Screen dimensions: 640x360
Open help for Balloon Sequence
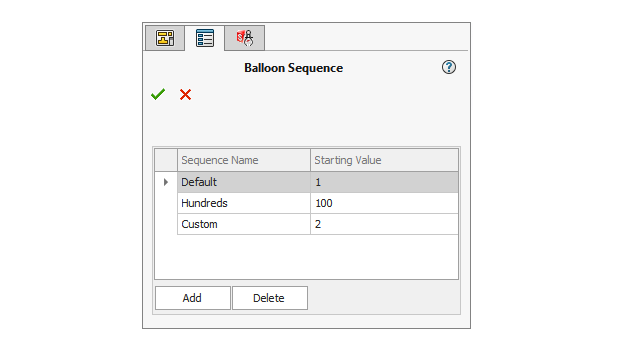[449, 67]
